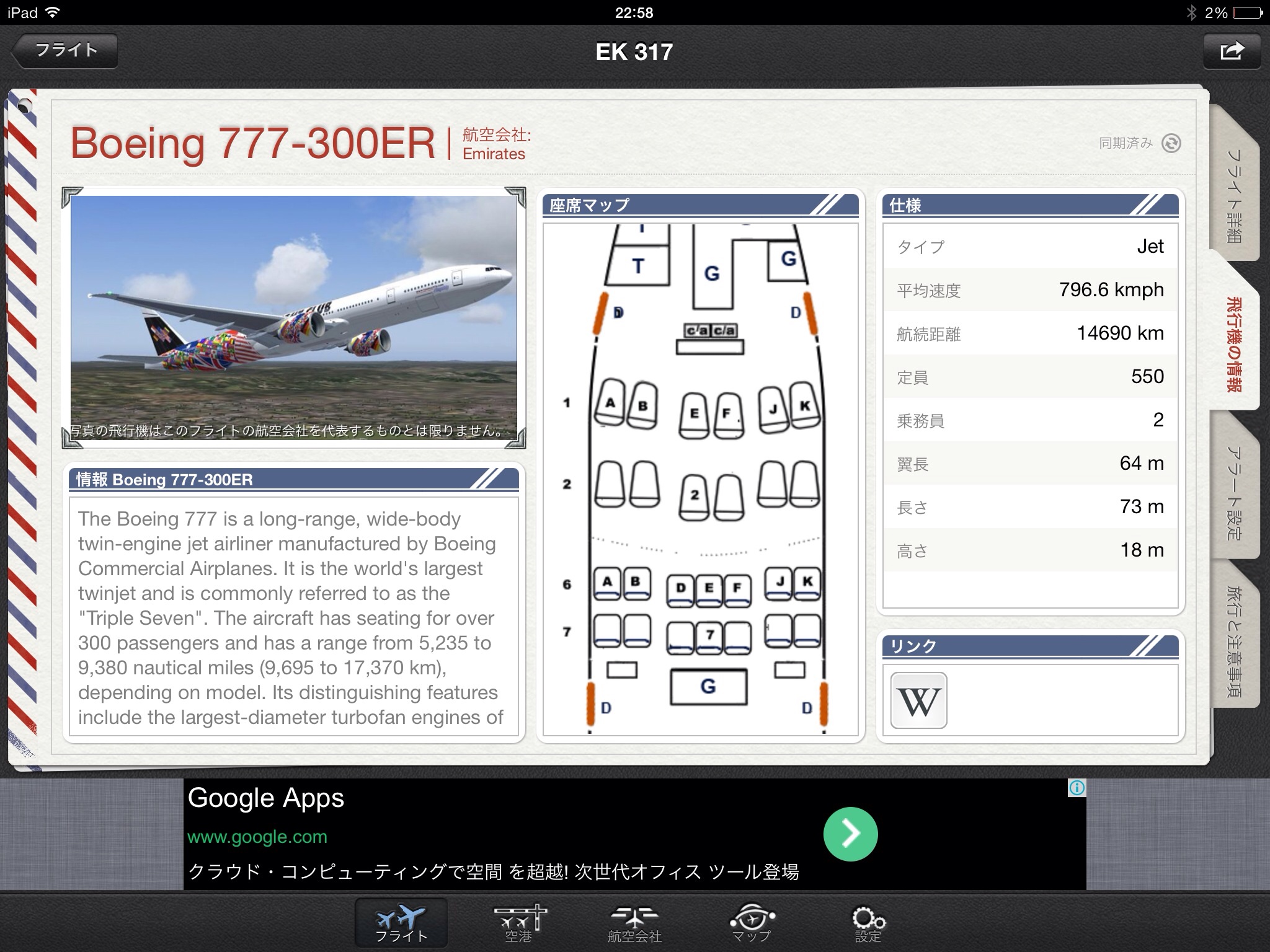Tap the sync refresh icon next to 同期済み
The image size is (1270, 952).
[x=1171, y=143]
